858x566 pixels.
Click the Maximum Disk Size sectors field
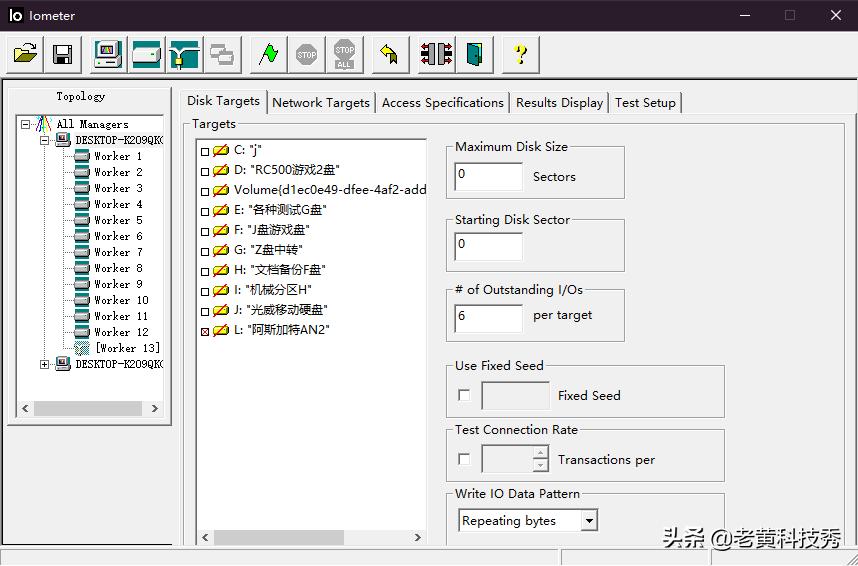(x=489, y=176)
